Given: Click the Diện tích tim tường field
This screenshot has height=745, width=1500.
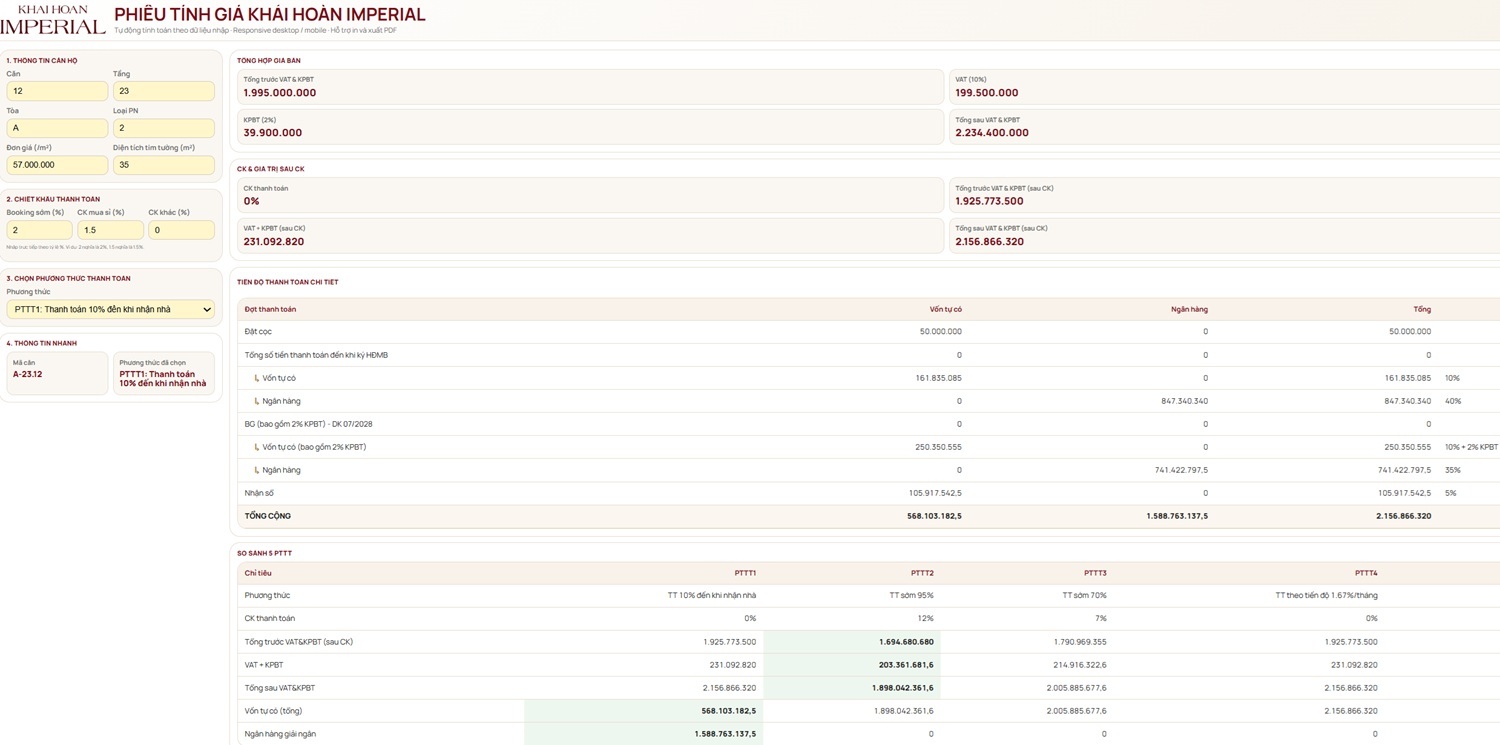Looking at the screenshot, I should pos(164,165).
